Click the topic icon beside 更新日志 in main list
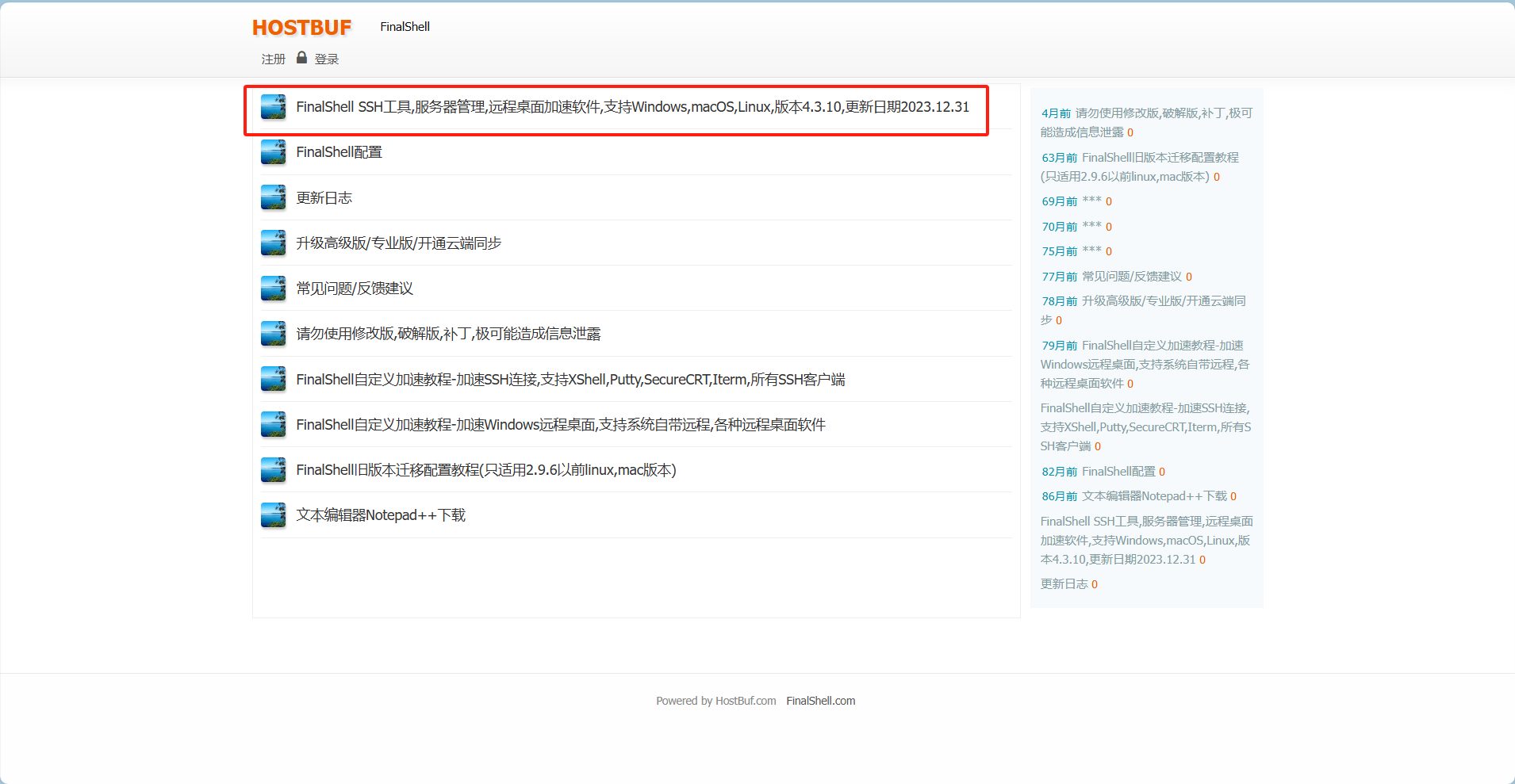The width and height of the screenshot is (1515, 784). click(274, 197)
